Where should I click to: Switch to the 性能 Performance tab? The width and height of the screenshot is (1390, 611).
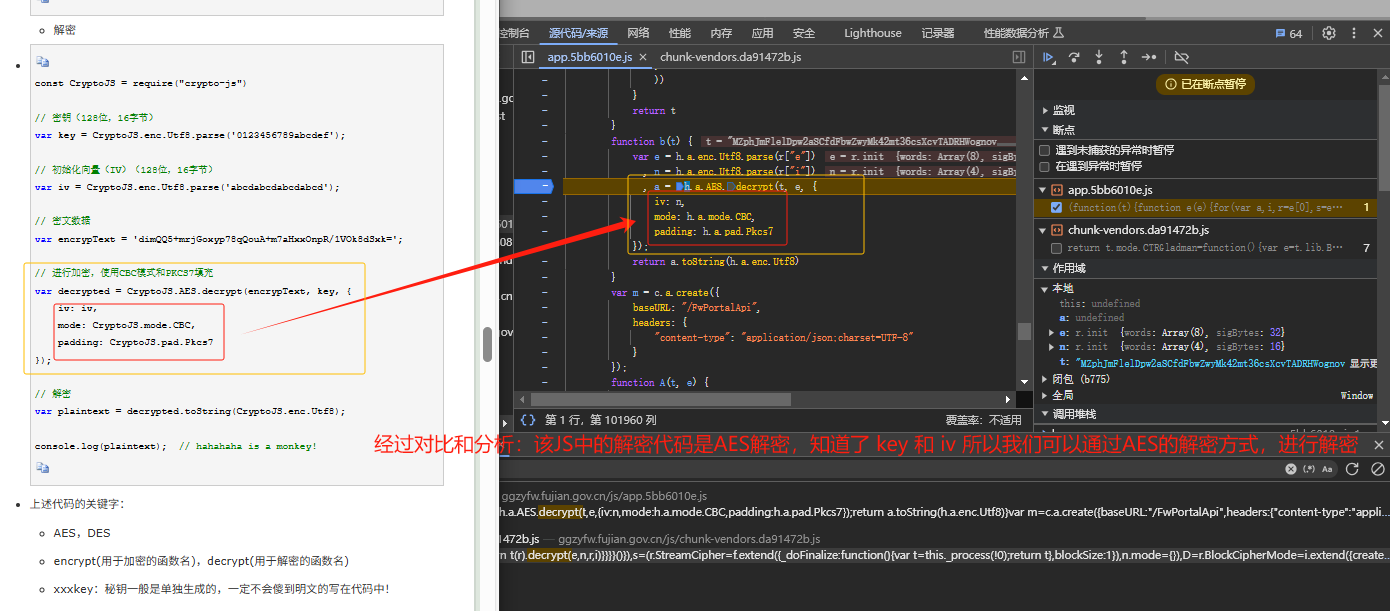[x=680, y=33]
